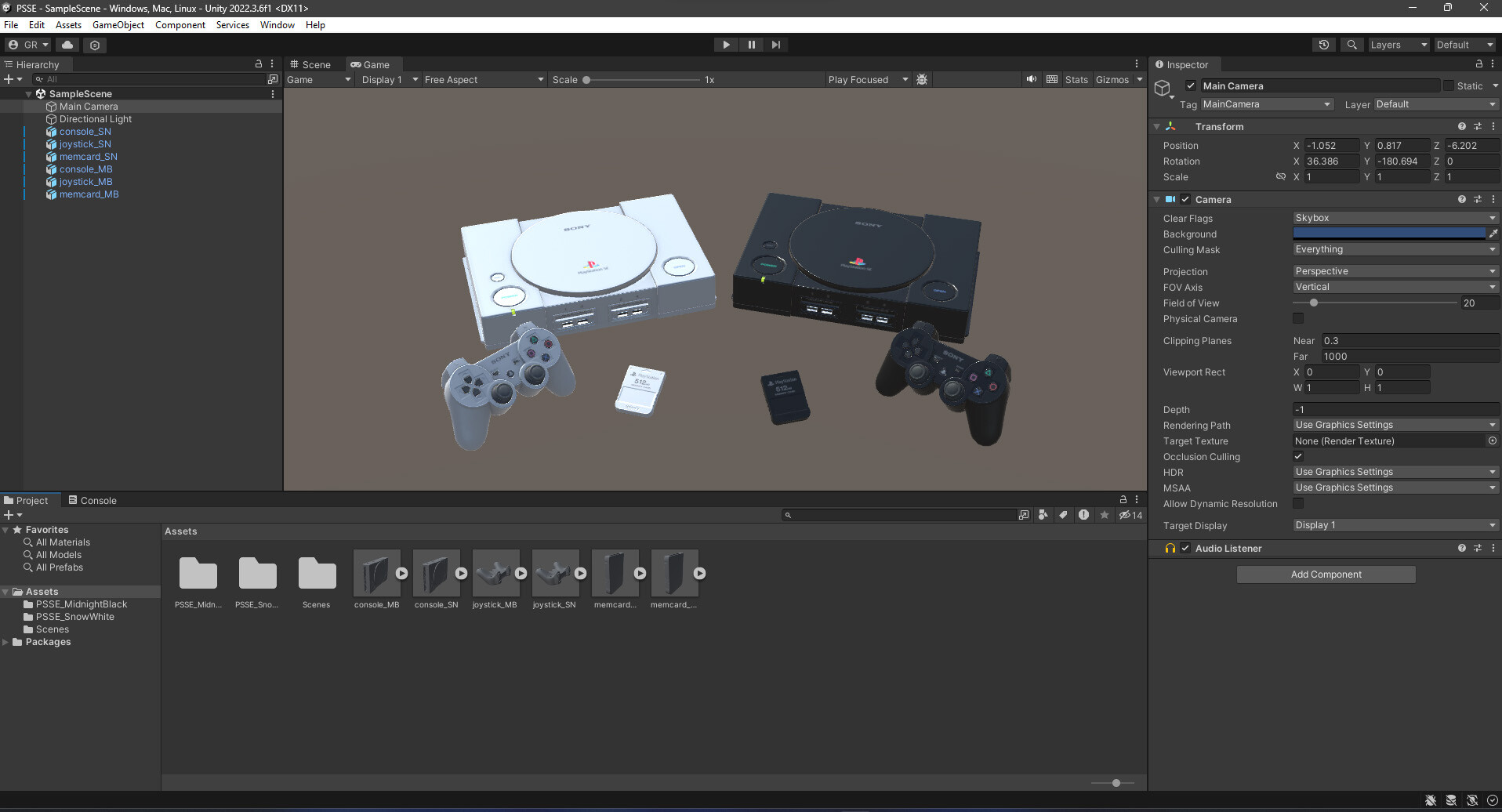Enable the Physical Camera checkbox
Image resolution: width=1502 pixels, height=812 pixels.
point(1298,318)
